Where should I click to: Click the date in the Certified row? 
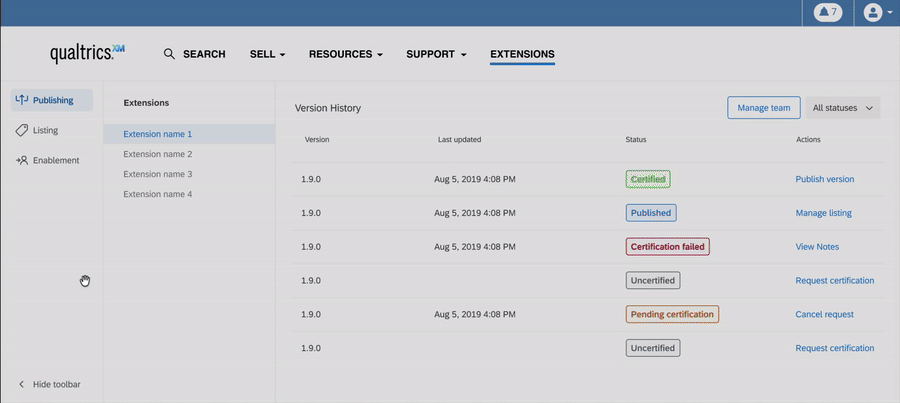475,179
